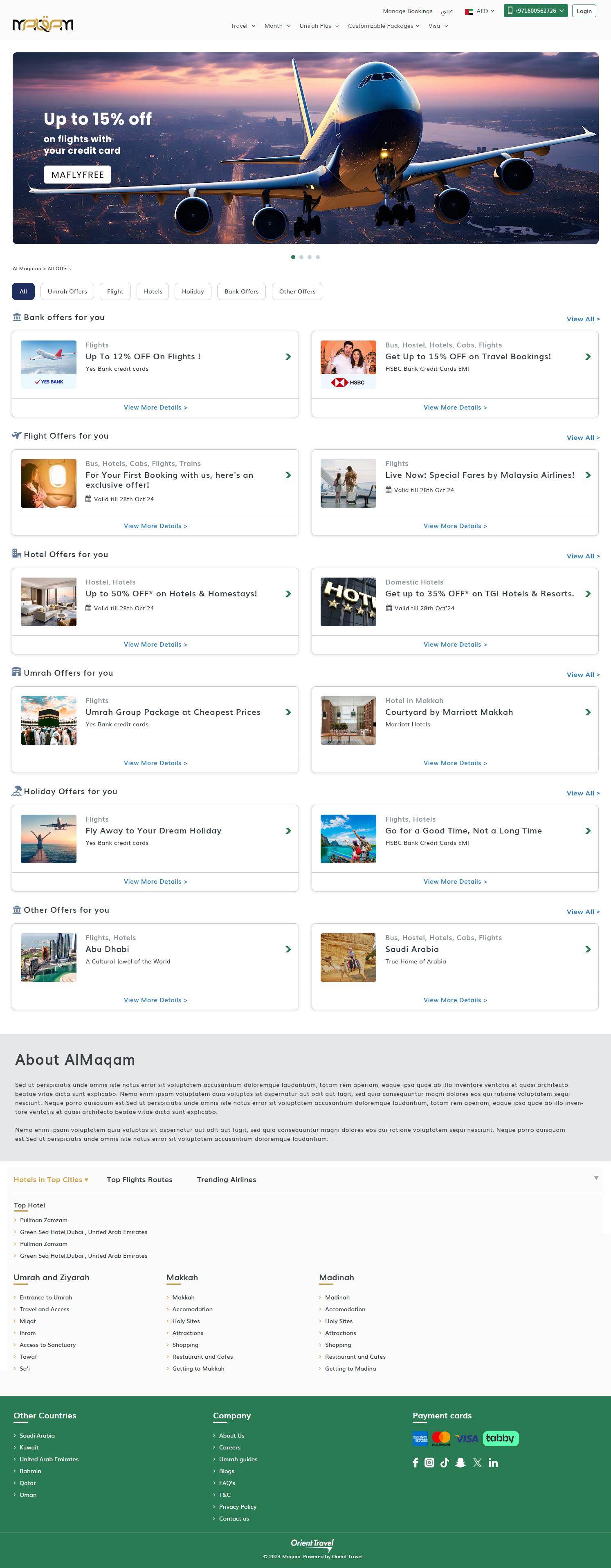Click the TikTok icon in footer
The image size is (611, 1568).
pyautogui.click(x=445, y=1463)
